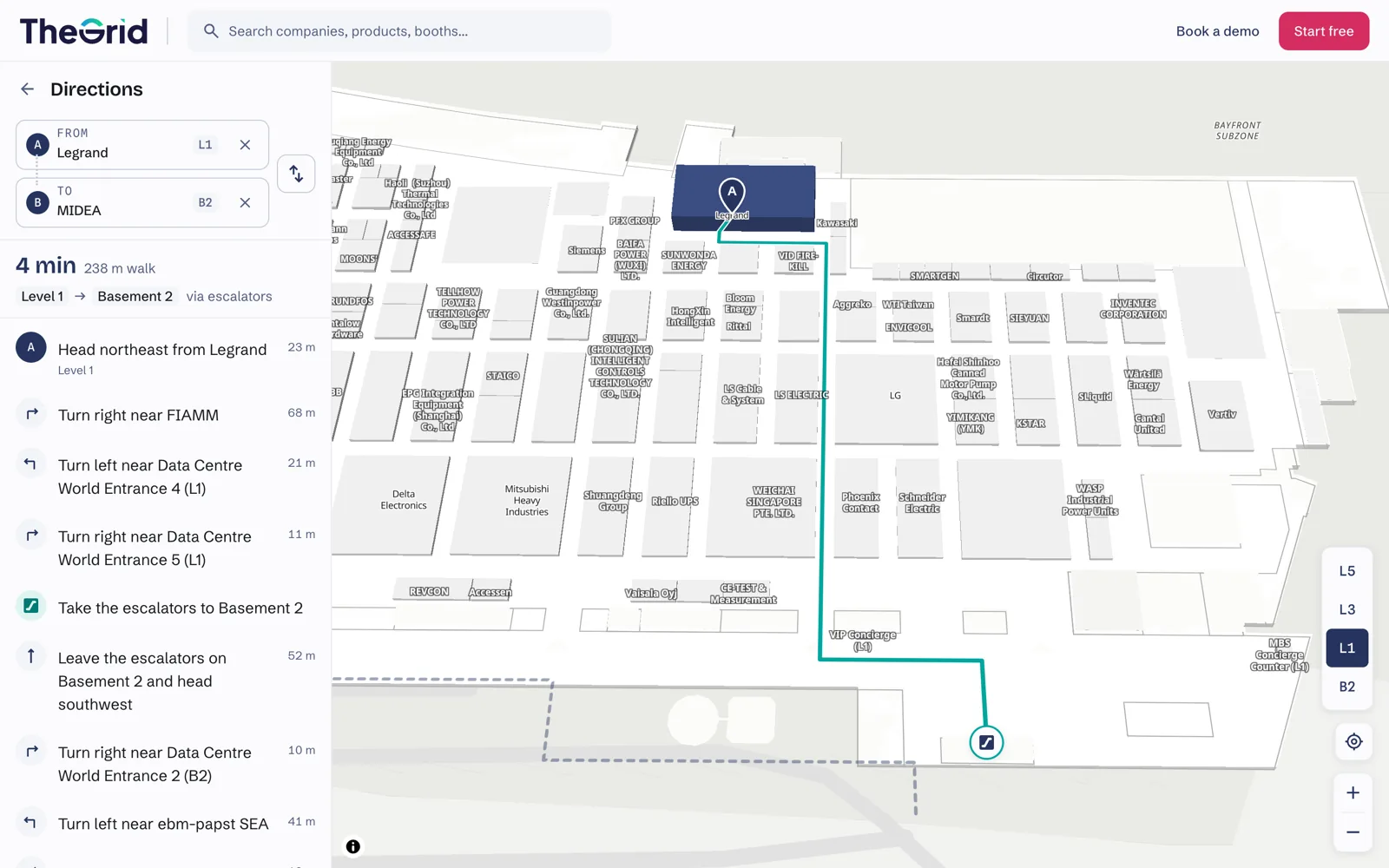The width and height of the screenshot is (1389, 868).
Task: Click the search magnifier icon
Action: 211,31
